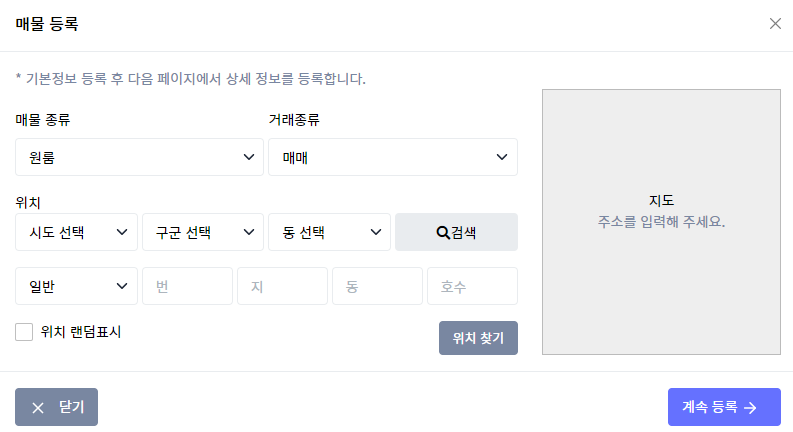This screenshot has height=432, width=793.
Task: Click the 계속 등록 button
Action: [724, 407]
